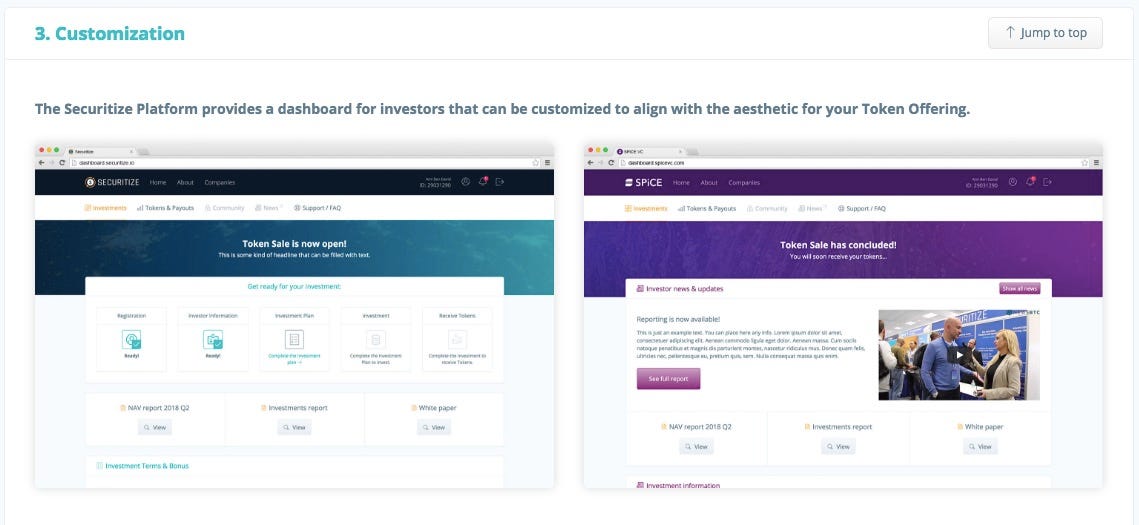View the NAV report 2018 Q2 in SPiCE dashboard

(697, 447)
